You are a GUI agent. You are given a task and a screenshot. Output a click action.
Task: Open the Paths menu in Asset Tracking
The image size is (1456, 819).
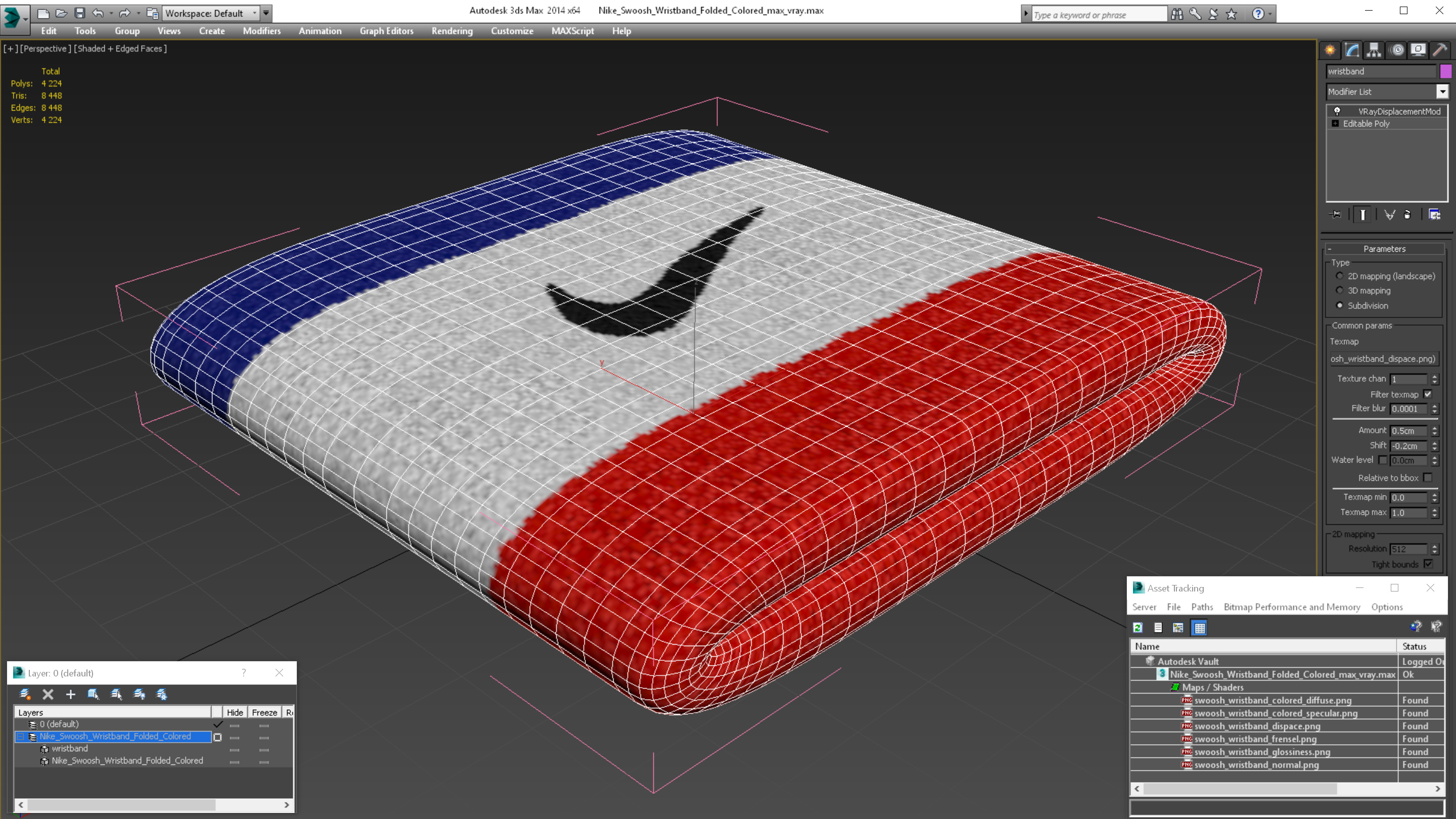point(1202,607)
